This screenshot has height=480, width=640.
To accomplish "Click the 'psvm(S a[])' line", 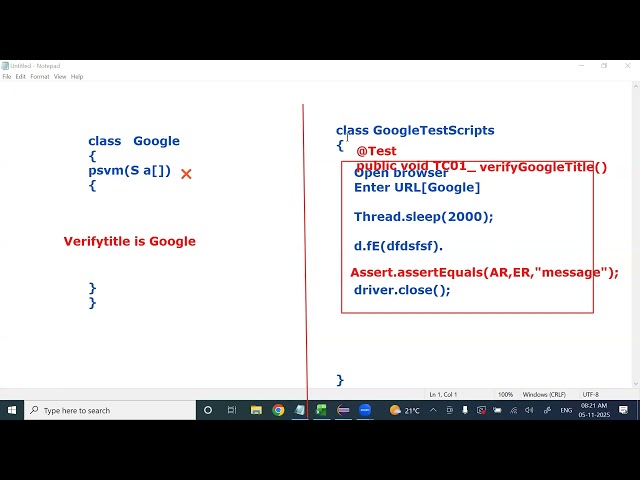I will click(129, 170).
